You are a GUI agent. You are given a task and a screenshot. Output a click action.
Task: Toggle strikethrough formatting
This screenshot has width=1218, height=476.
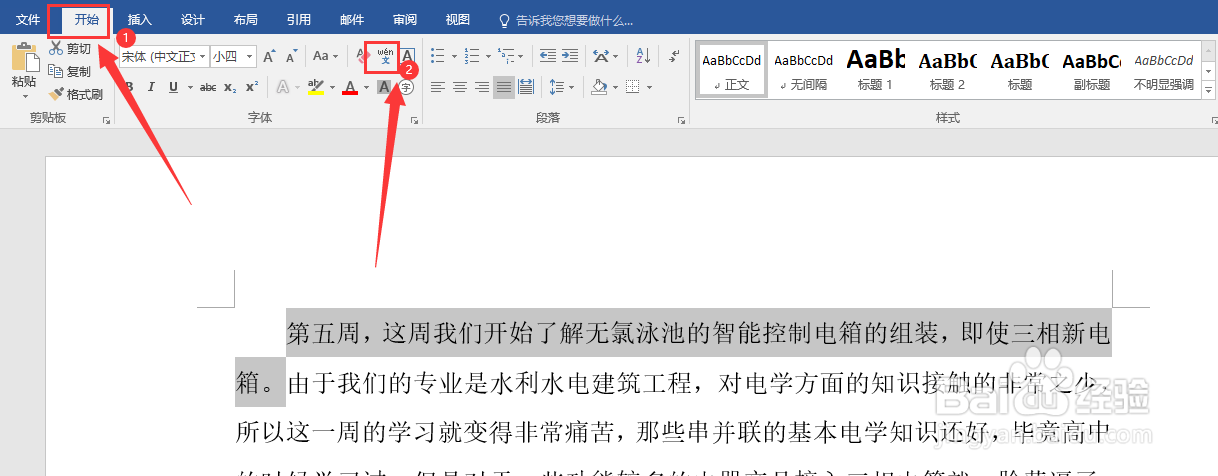(x=208, y=87)
